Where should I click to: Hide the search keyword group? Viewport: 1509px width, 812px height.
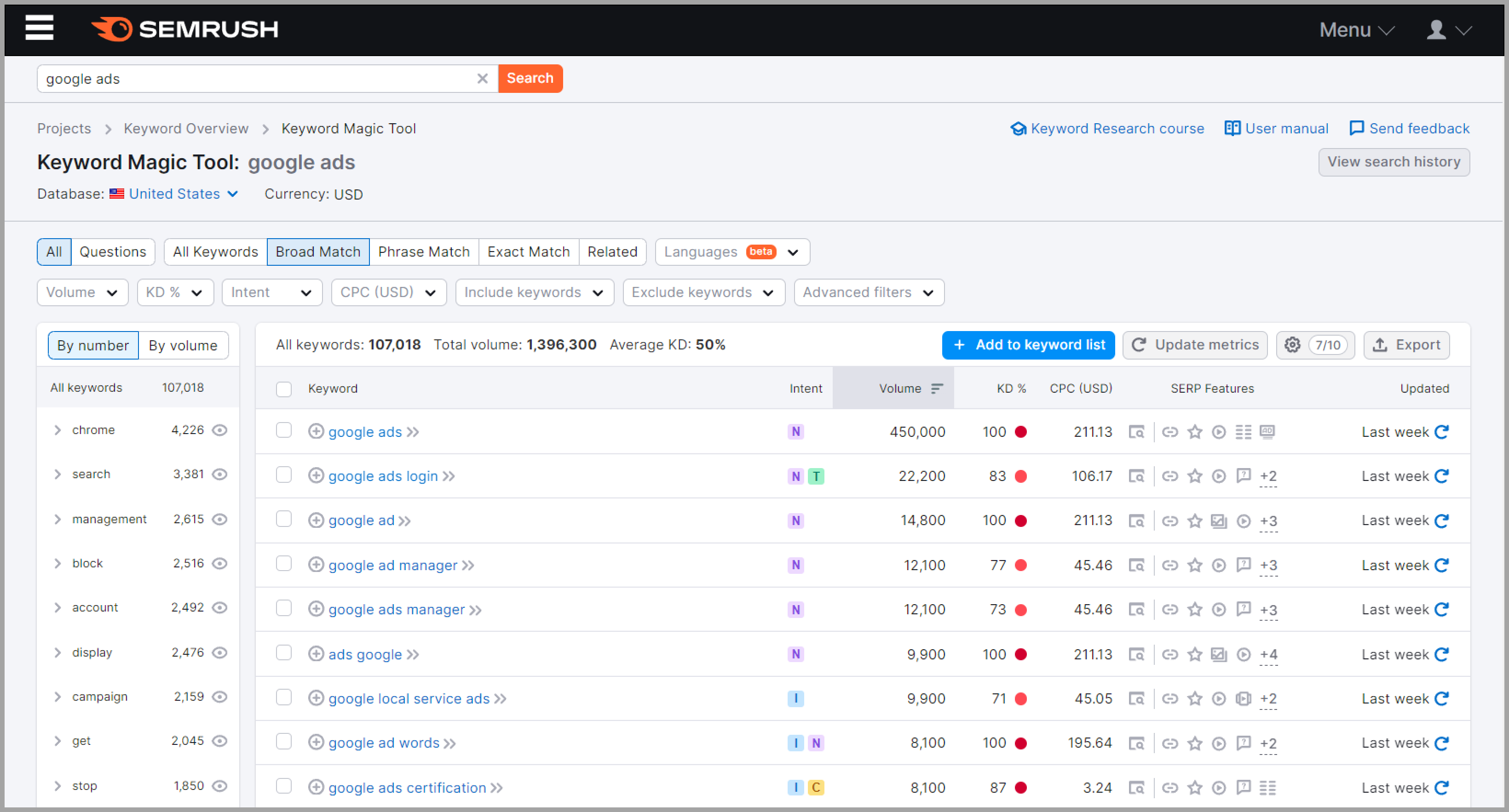219,474
